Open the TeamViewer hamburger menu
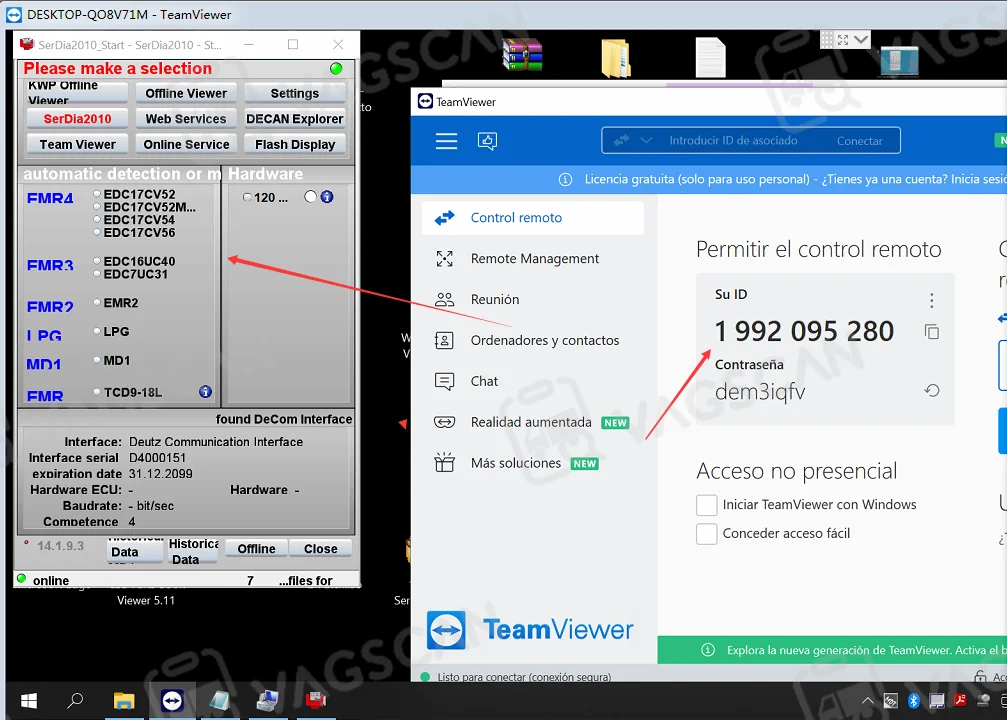Screen dimensions: 1007x720 [x=446, y=141]
